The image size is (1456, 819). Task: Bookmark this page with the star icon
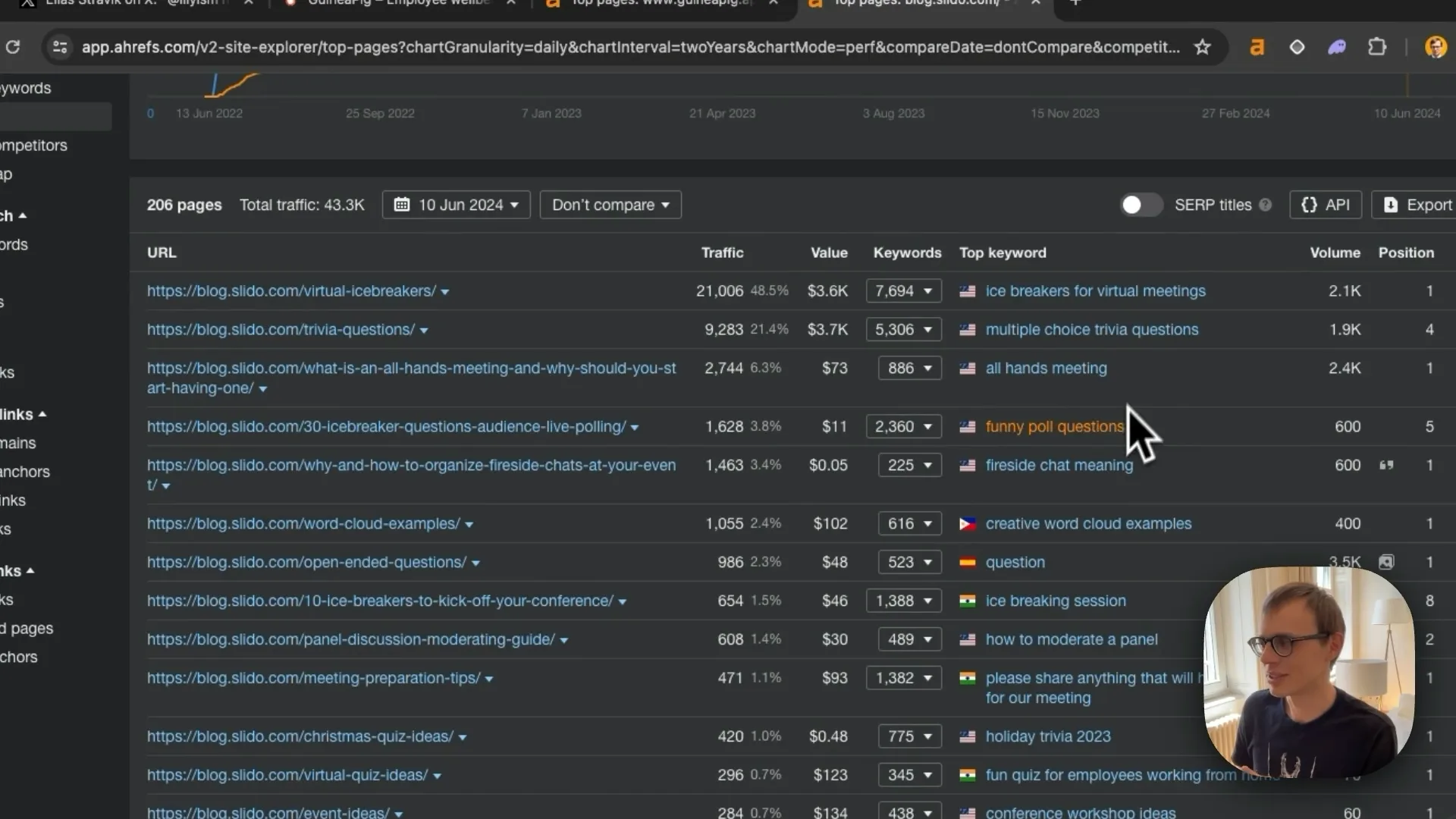(x=1202, y=47)
